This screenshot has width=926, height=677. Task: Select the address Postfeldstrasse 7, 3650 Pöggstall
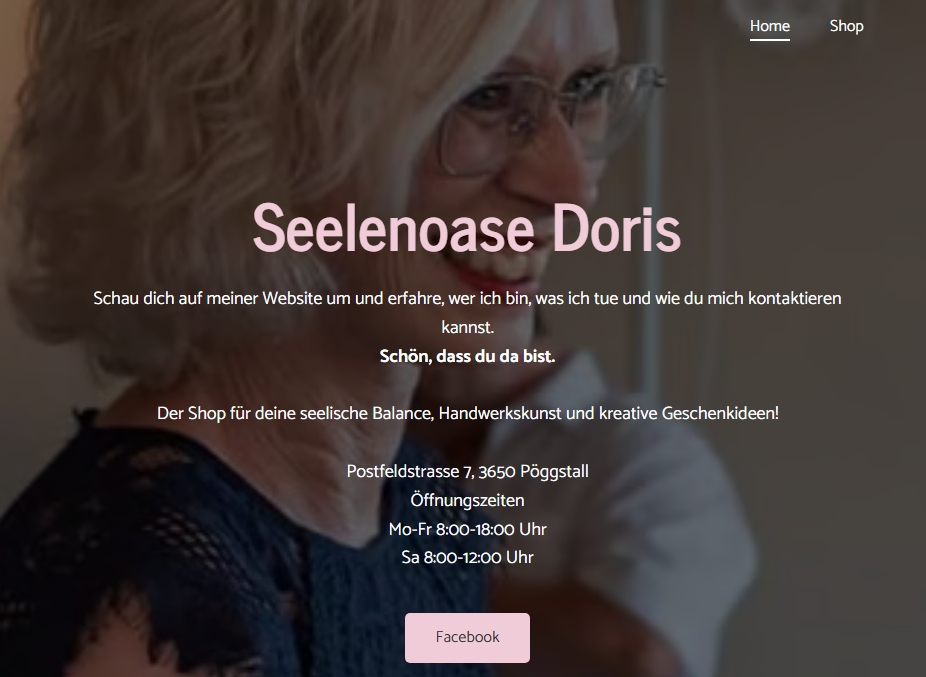click(x=467, y=471)
